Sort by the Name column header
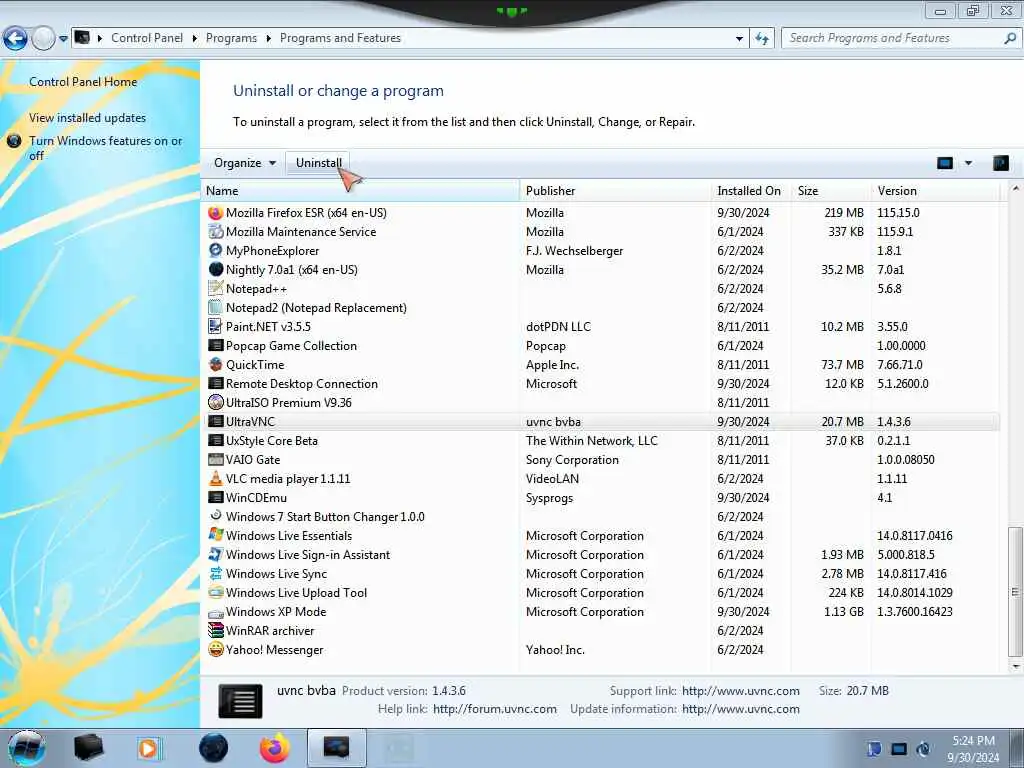The width and height of the screenshot is (1024, 768). tap(360, 191)
